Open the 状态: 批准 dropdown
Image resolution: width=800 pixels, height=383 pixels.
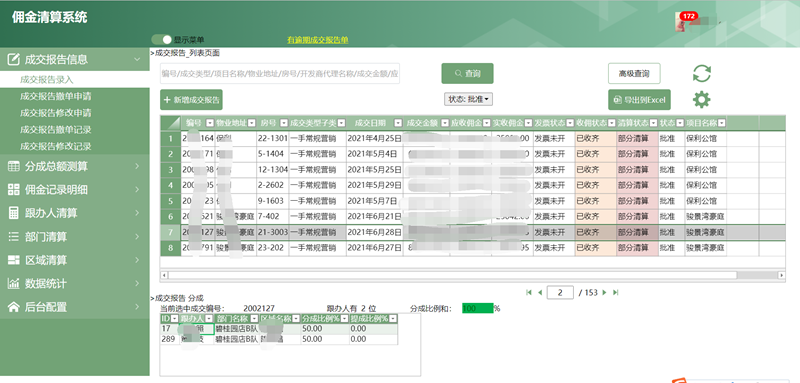point(469,99)
